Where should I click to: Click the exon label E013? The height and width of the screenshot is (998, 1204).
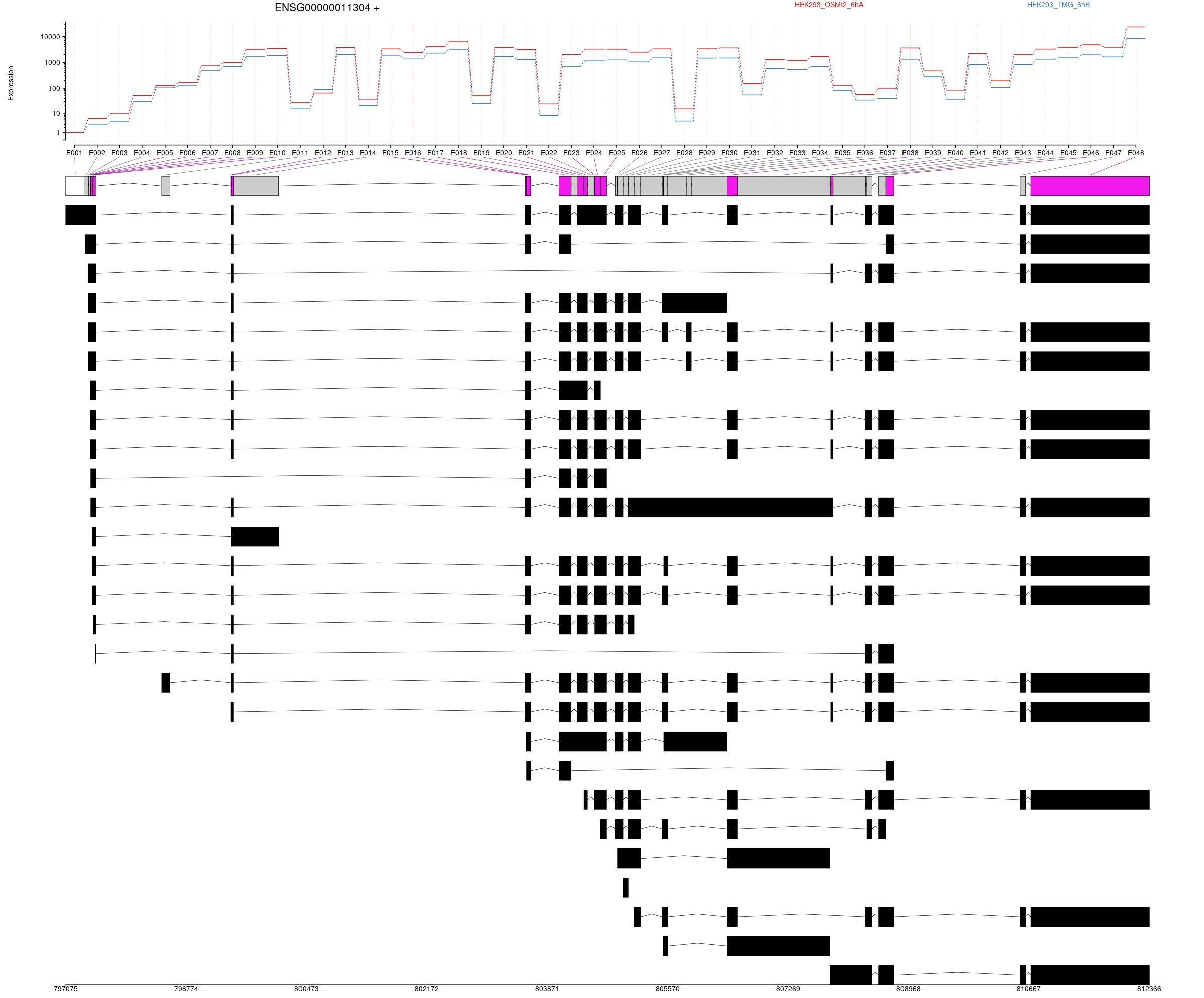tap(345, 153)
